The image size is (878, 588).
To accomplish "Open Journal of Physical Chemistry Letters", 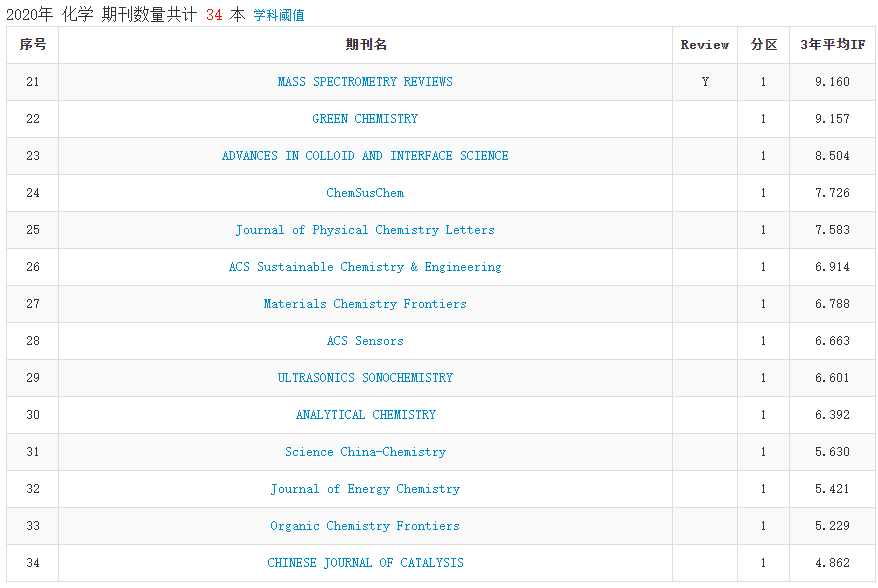I will tap(365, 230).
